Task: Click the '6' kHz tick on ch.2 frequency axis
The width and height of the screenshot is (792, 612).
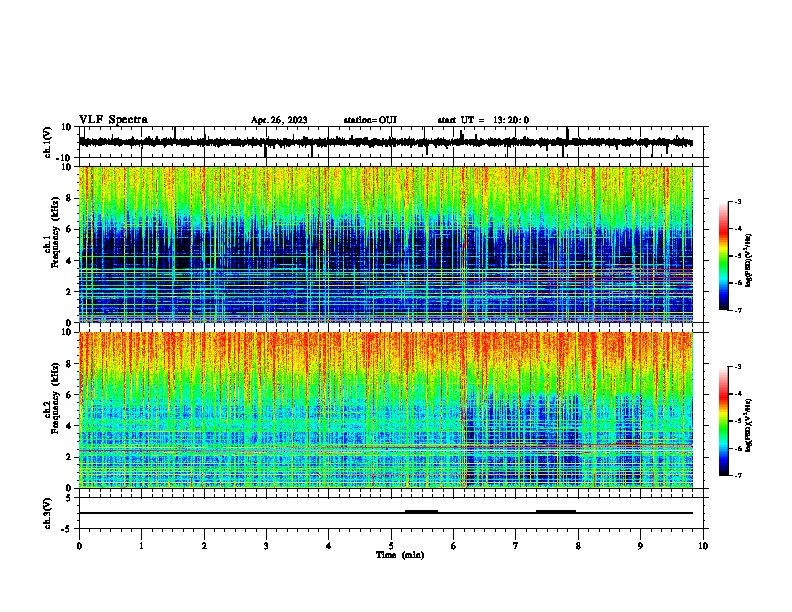Action: pyautogui.click(x=70, y=394)
